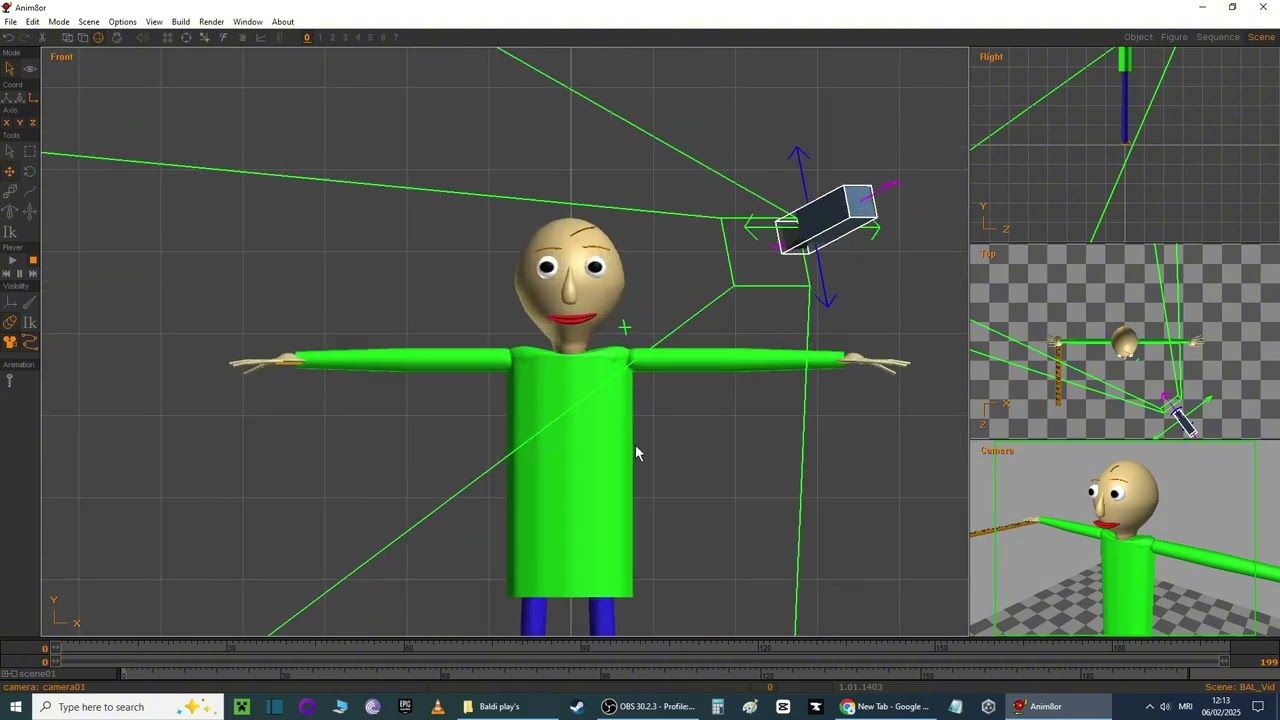Open VLC cone icon on taskbar
Viewport: 1280px width, 720px height.
coord(437,707)
